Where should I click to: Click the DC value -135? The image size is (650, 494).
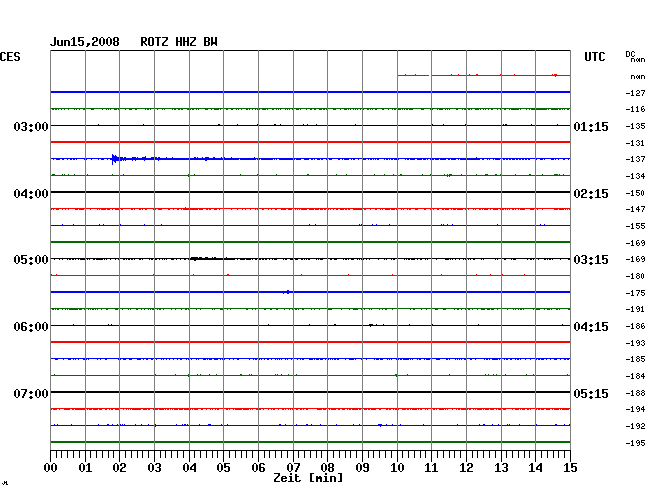click(x=635, y=126)
